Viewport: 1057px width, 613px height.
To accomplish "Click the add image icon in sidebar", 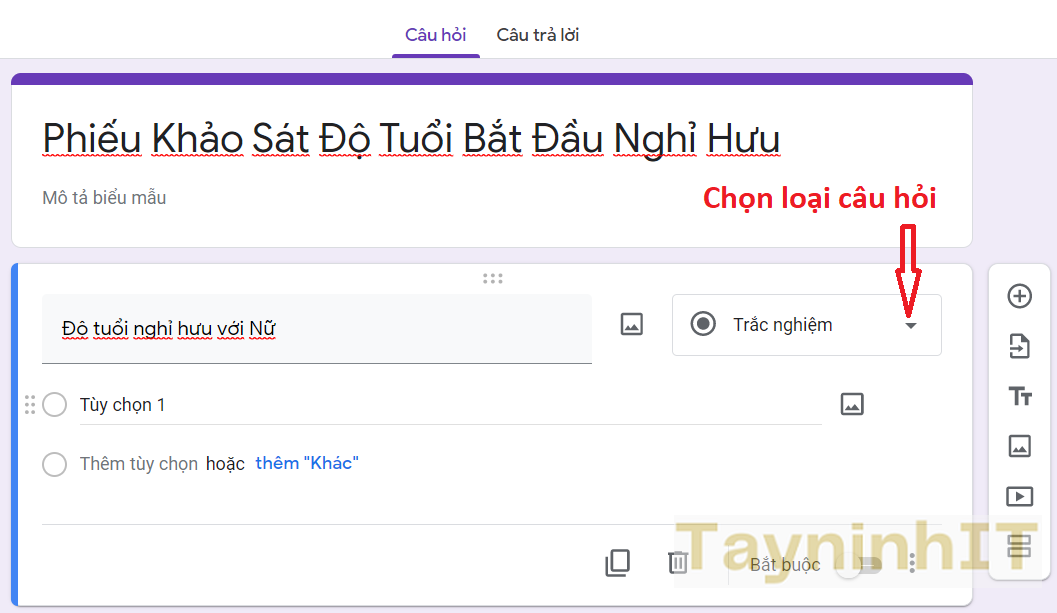I will click(x=1019, y=446).
